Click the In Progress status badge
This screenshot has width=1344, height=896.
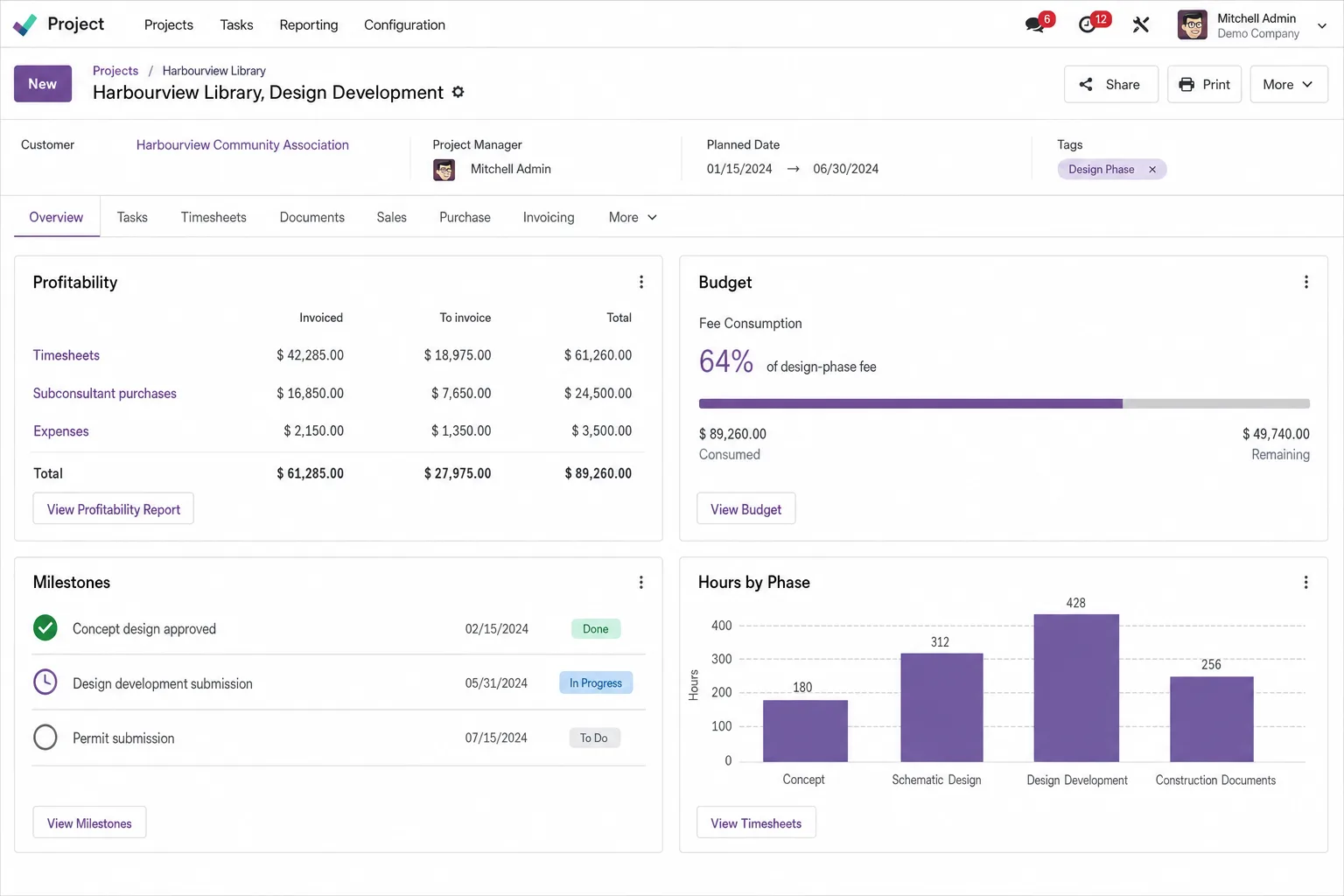(596, 682)
